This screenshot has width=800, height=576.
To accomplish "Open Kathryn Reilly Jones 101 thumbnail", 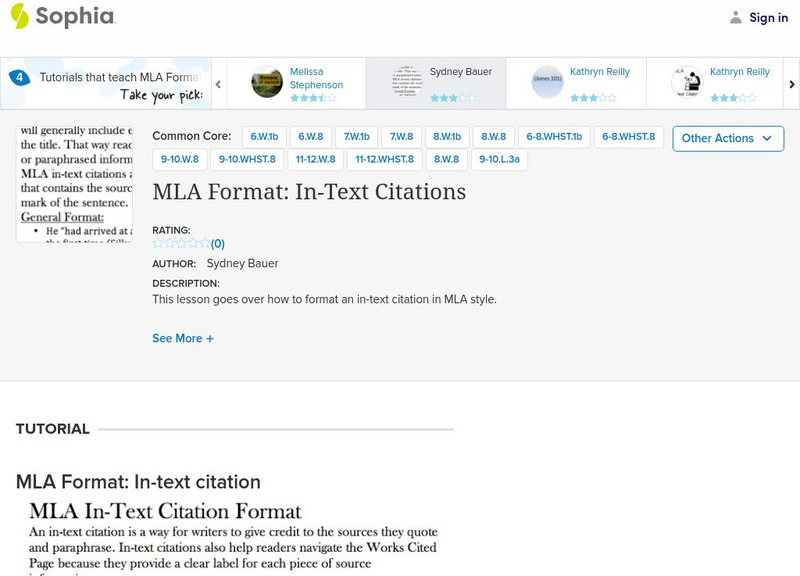I will (547, 82).
